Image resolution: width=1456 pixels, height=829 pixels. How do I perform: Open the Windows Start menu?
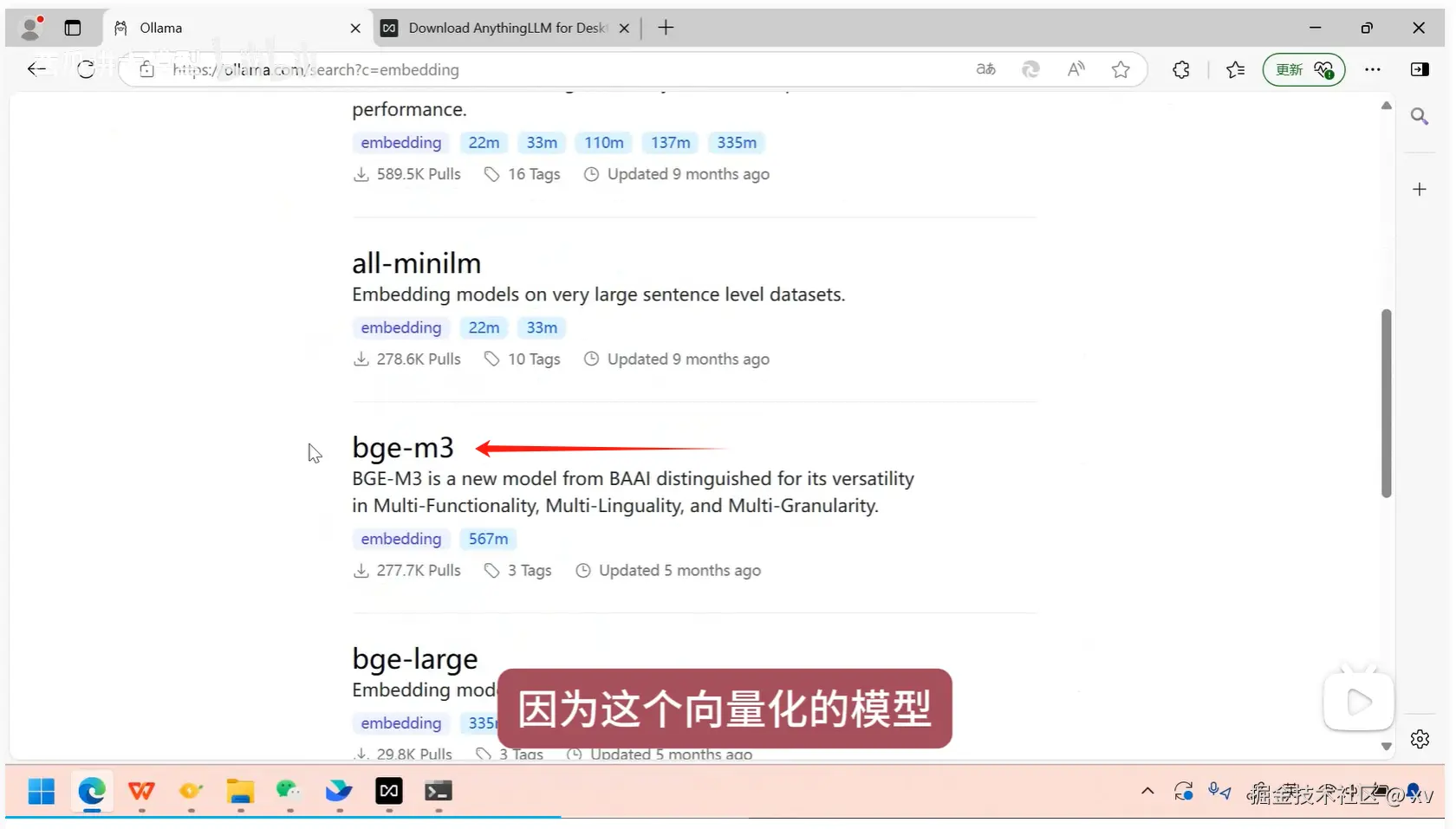(41, 791)
